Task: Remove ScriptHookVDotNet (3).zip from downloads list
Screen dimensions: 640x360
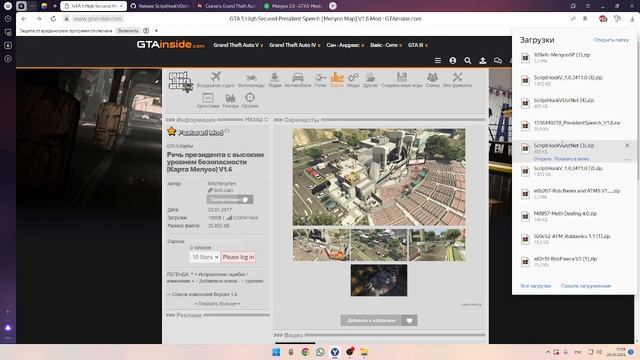Action: [x=627, y=145]
